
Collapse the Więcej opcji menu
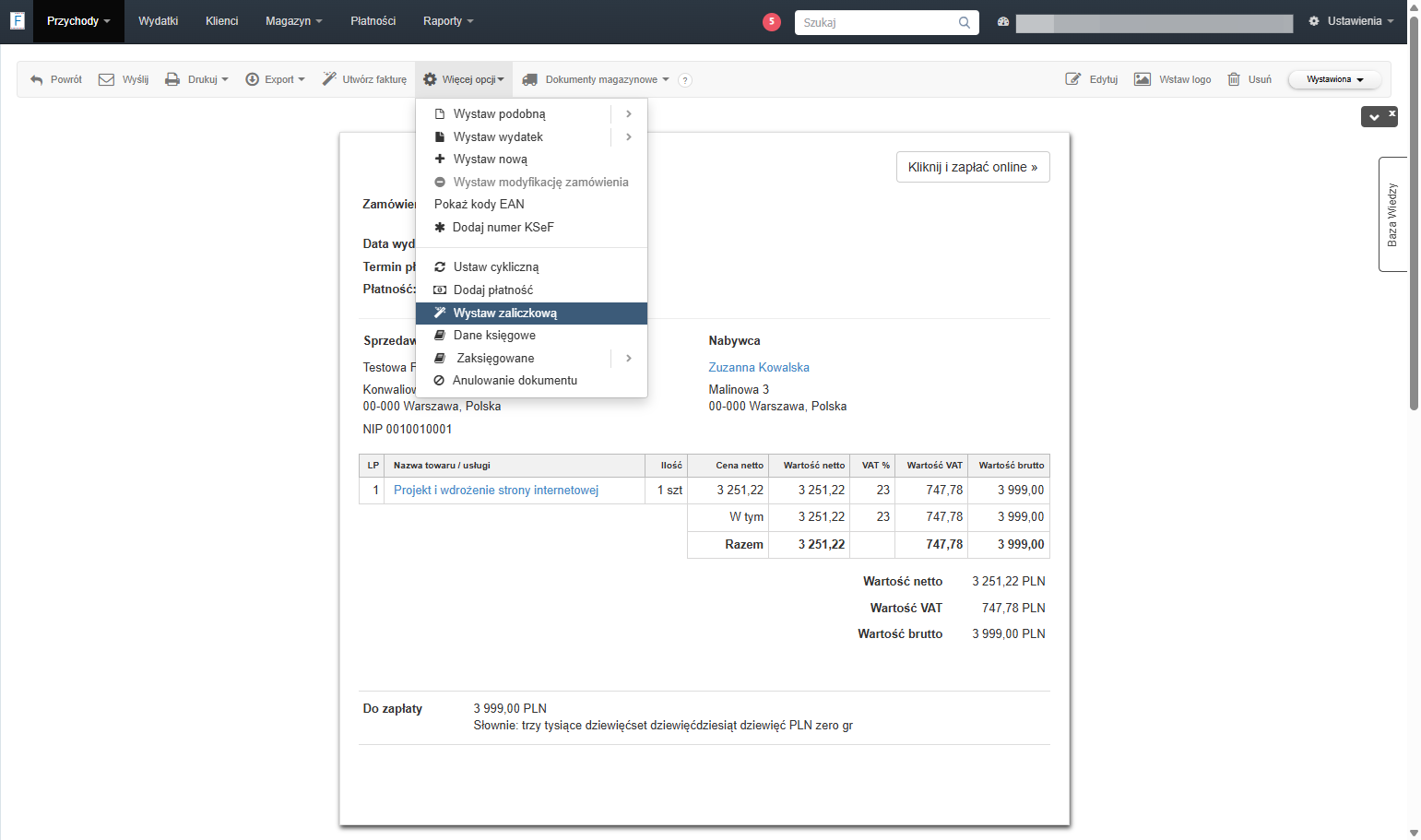464,79
